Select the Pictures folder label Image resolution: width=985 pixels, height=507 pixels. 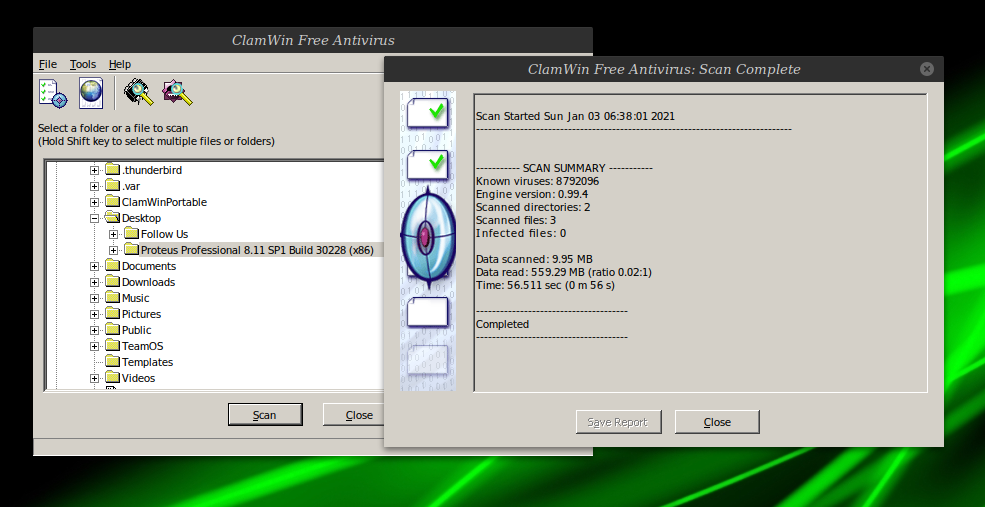[x=141, y=314]
